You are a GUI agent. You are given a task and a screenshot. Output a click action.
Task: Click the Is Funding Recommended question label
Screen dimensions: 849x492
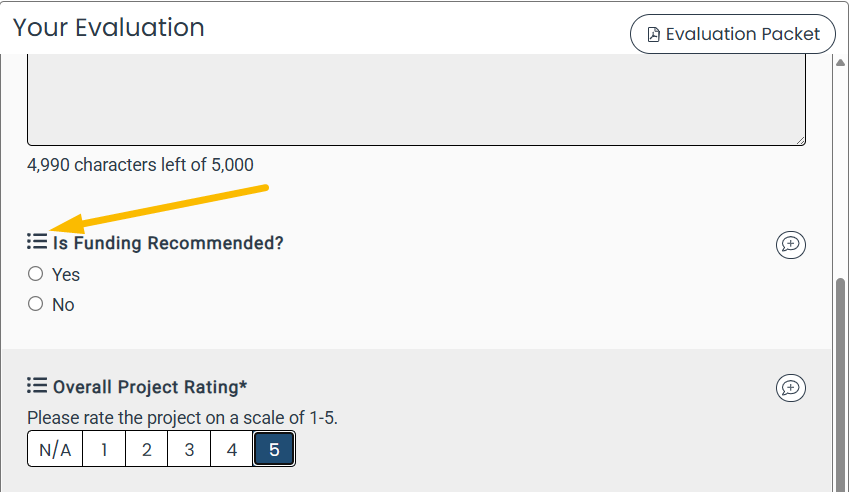(x=168, y=243)
